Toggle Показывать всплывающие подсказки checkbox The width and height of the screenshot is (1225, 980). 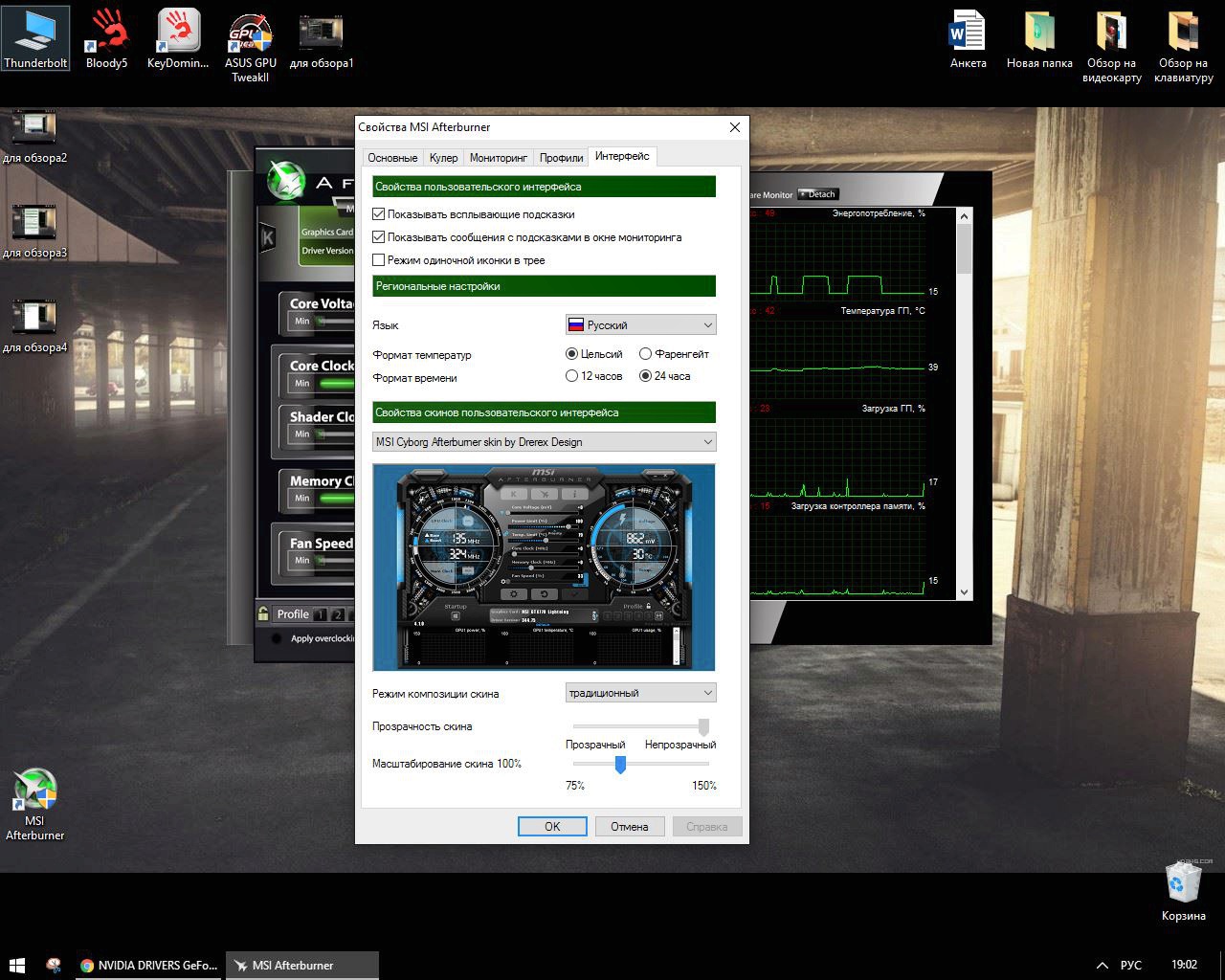coord(379,214)
